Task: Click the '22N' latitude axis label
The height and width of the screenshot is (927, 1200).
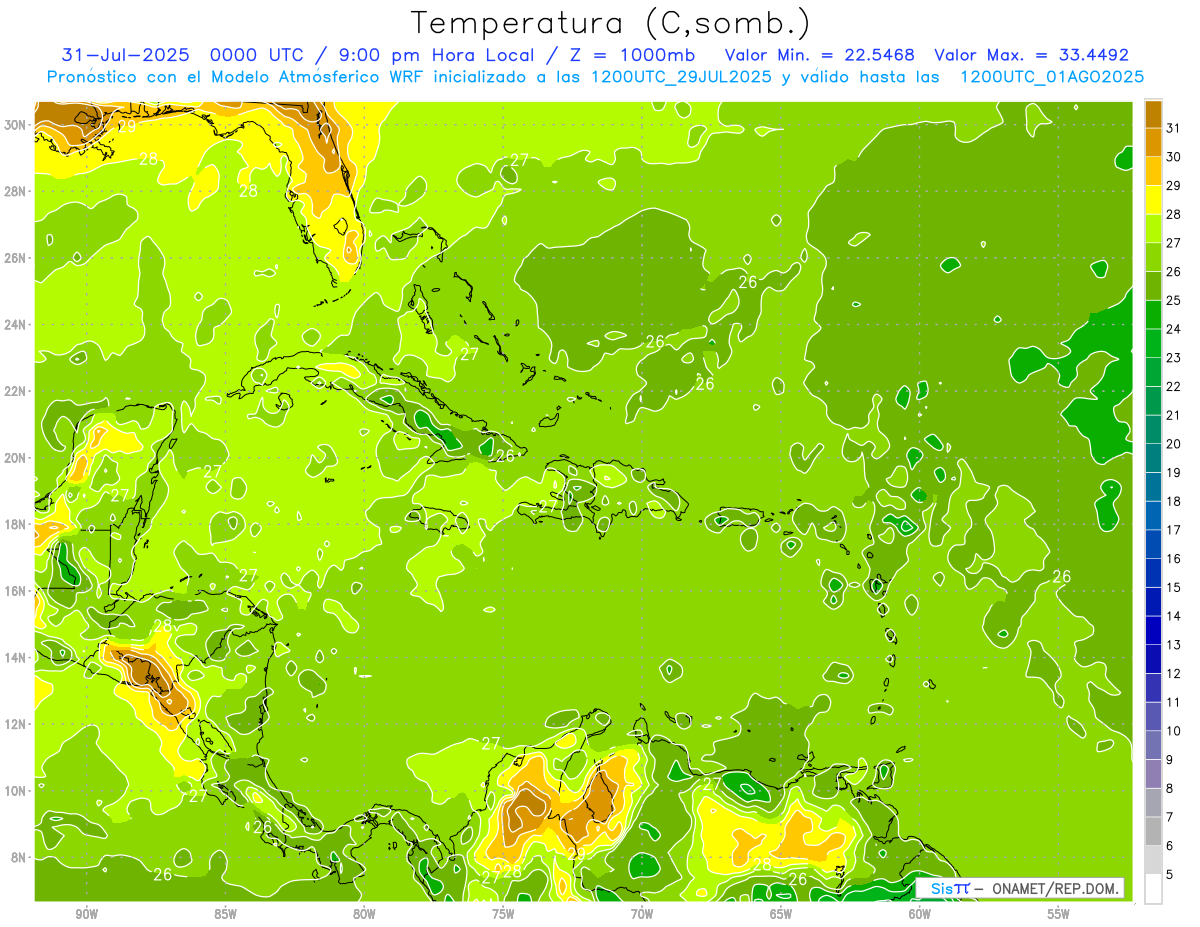Action: (x=16, y=391)
